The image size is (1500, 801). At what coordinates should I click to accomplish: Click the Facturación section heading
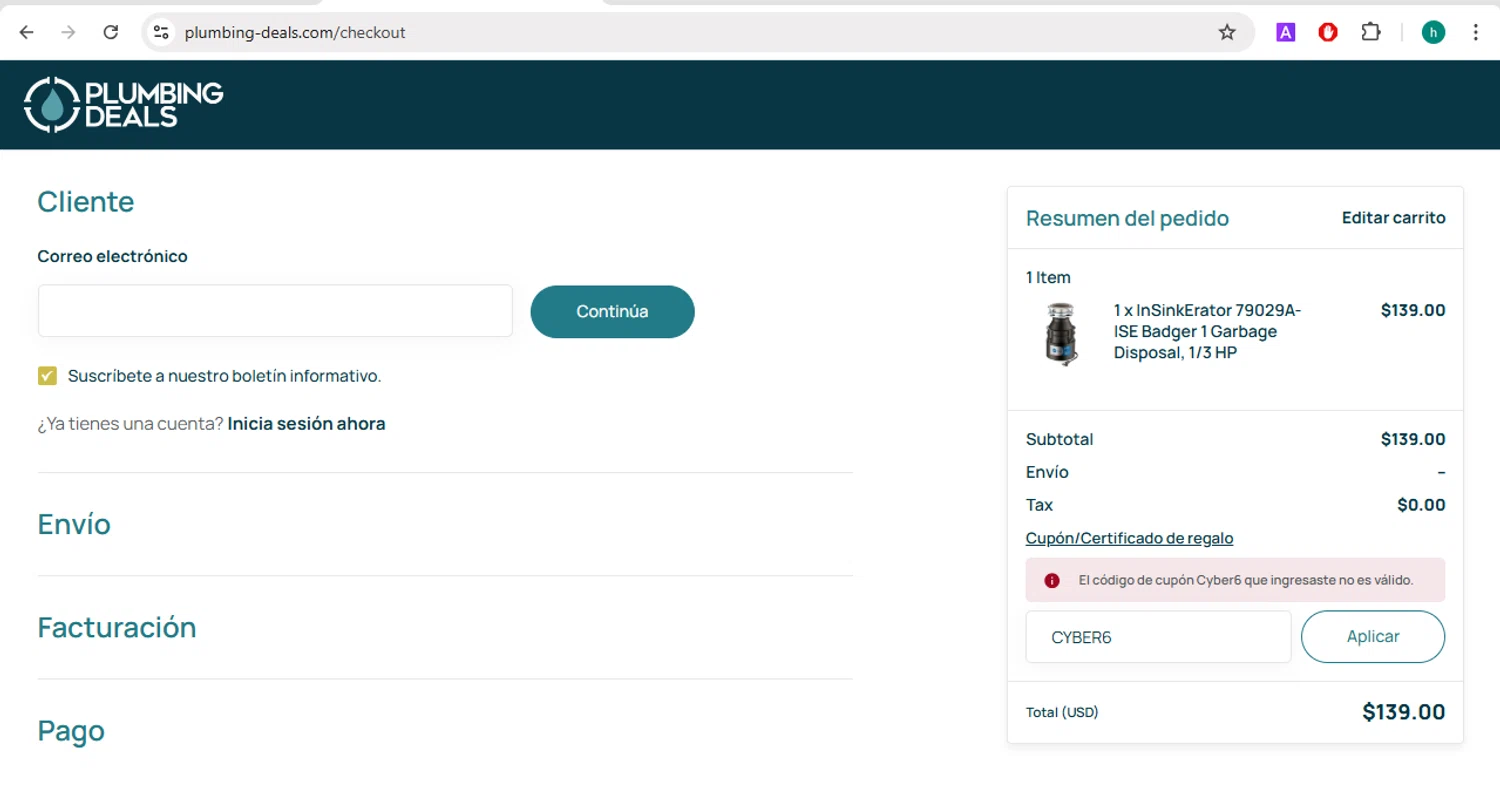coord(117,627)
